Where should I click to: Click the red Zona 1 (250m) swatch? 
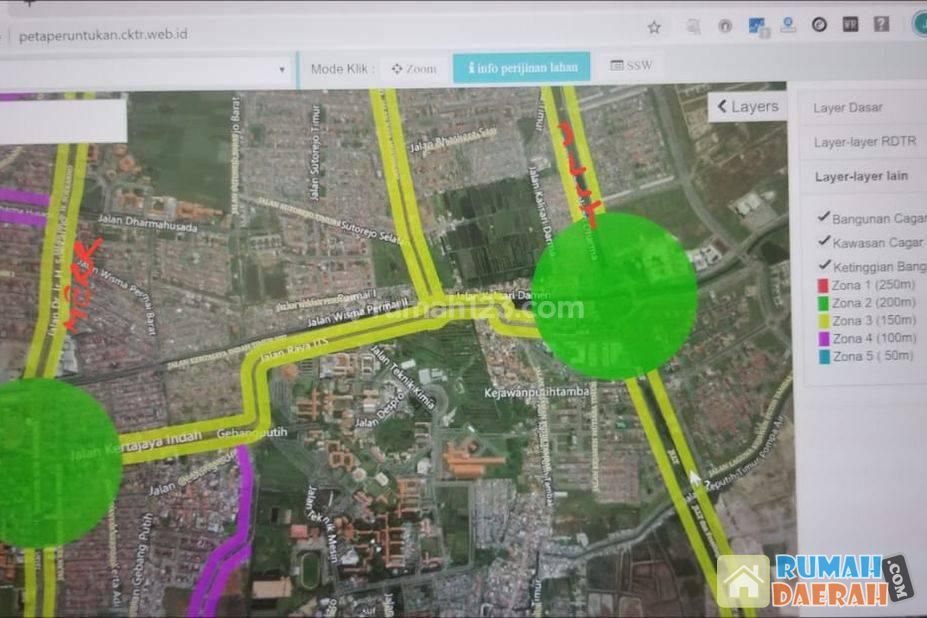(x=823, y=289)
